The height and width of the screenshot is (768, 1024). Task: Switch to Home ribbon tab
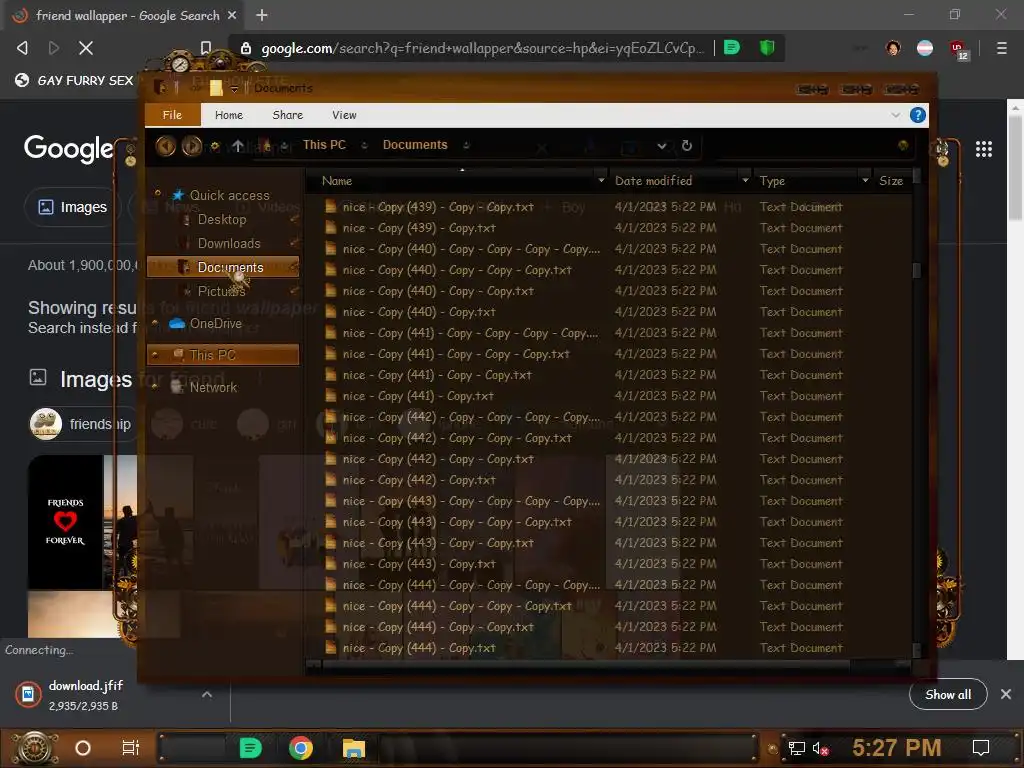[x=229, y=115]
